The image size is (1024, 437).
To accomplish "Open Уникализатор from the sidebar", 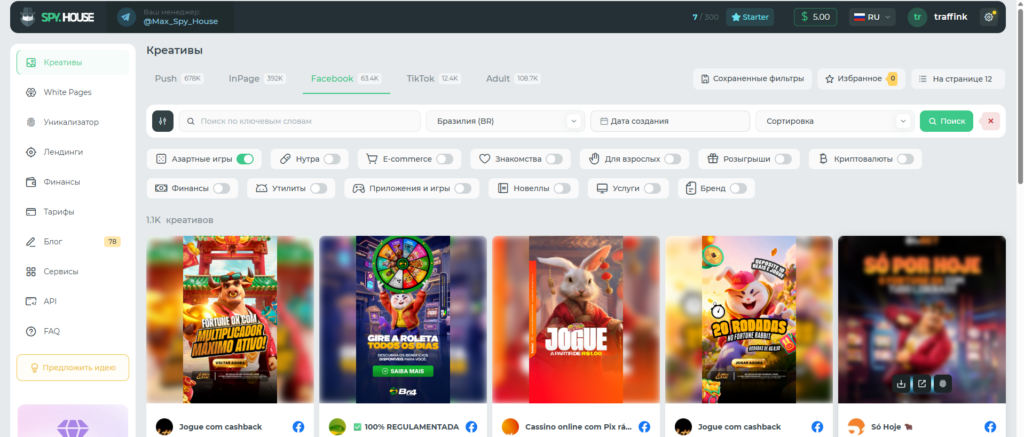I will 72,122.
